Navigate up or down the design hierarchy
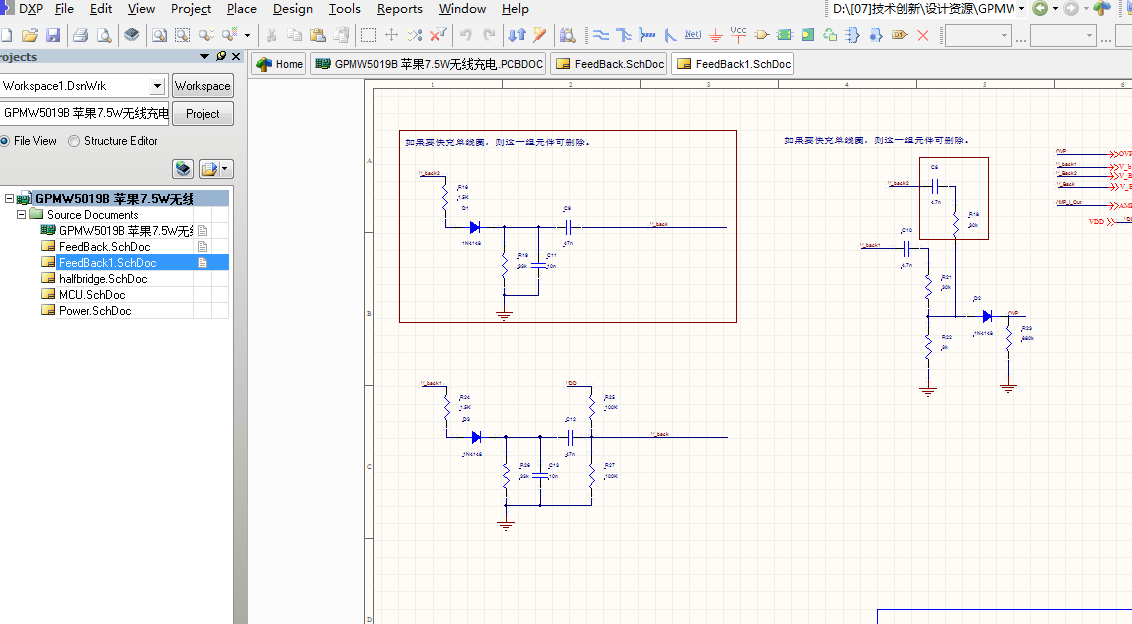 [517, 35]
